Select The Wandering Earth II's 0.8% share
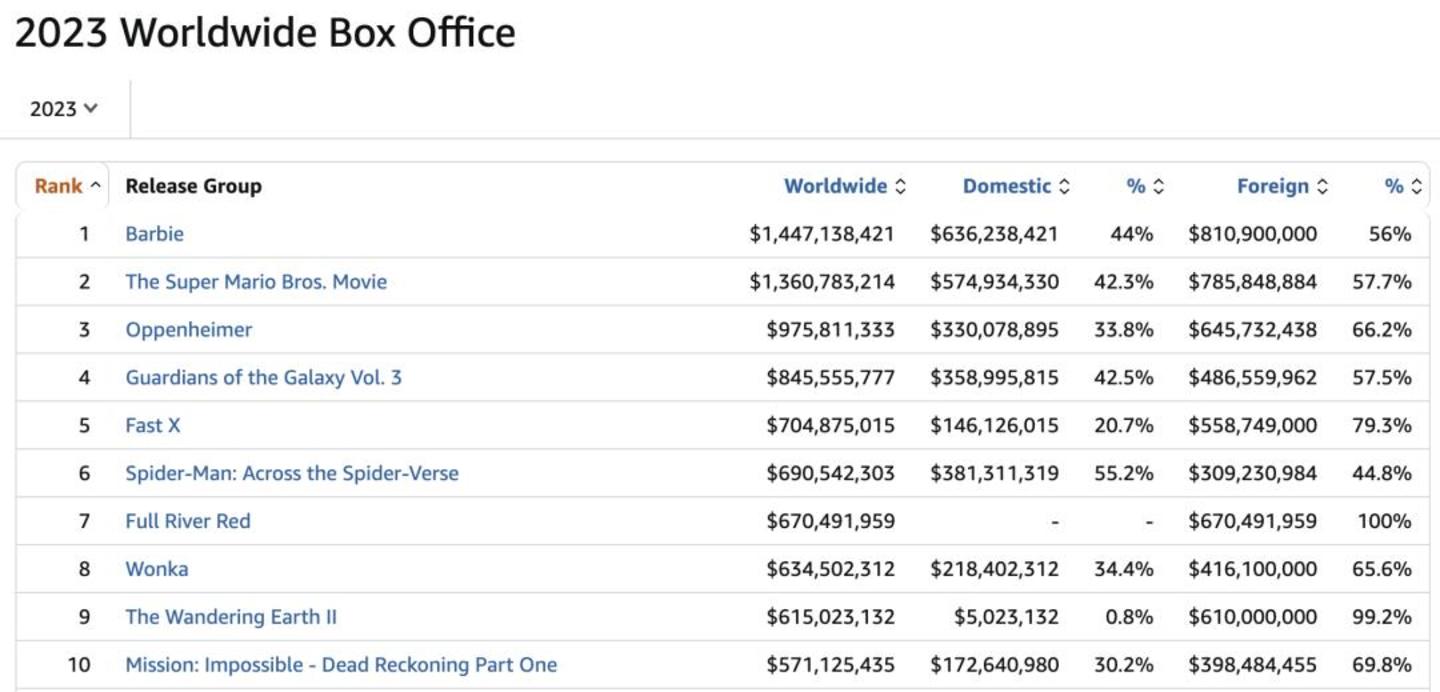 pyautogui.click(x=1129, y=618)
